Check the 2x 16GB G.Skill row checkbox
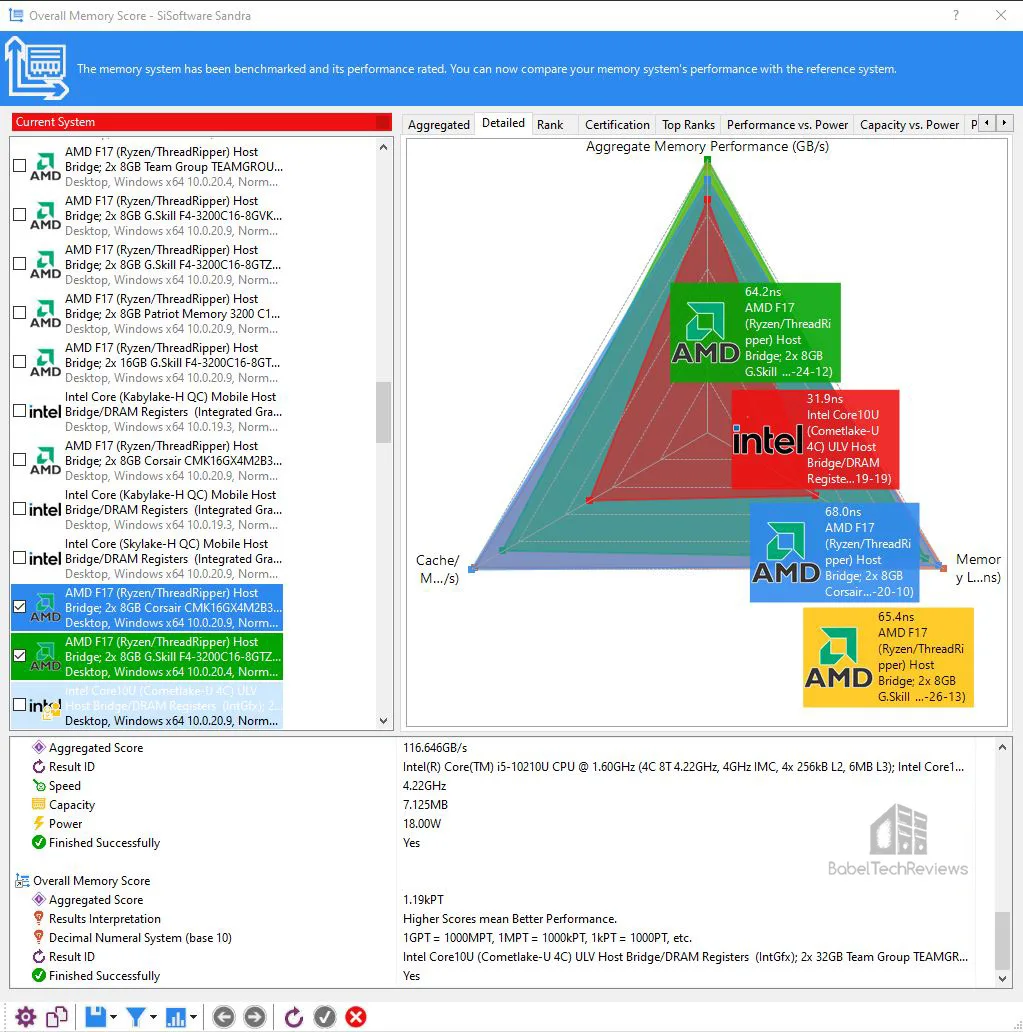Screen dimensions: 1023x1032 [x=20, y=362]
